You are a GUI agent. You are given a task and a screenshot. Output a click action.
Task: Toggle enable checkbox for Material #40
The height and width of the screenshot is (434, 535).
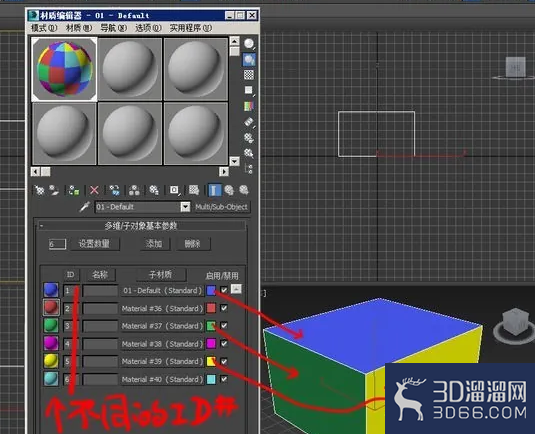coord(224,379)
